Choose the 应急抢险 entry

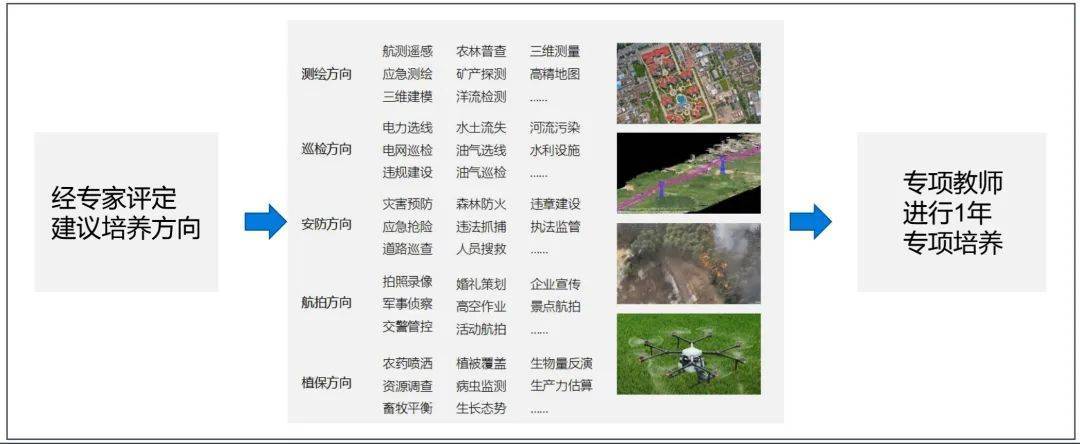pyautogui.click(x=408, y=226)
